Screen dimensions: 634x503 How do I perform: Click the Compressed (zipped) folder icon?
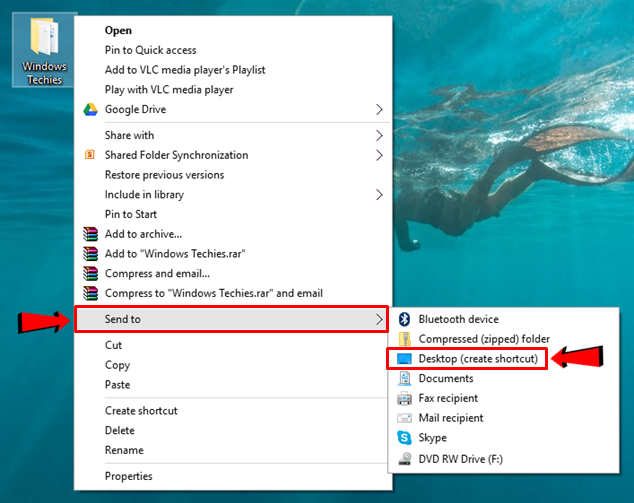(404, 339)
